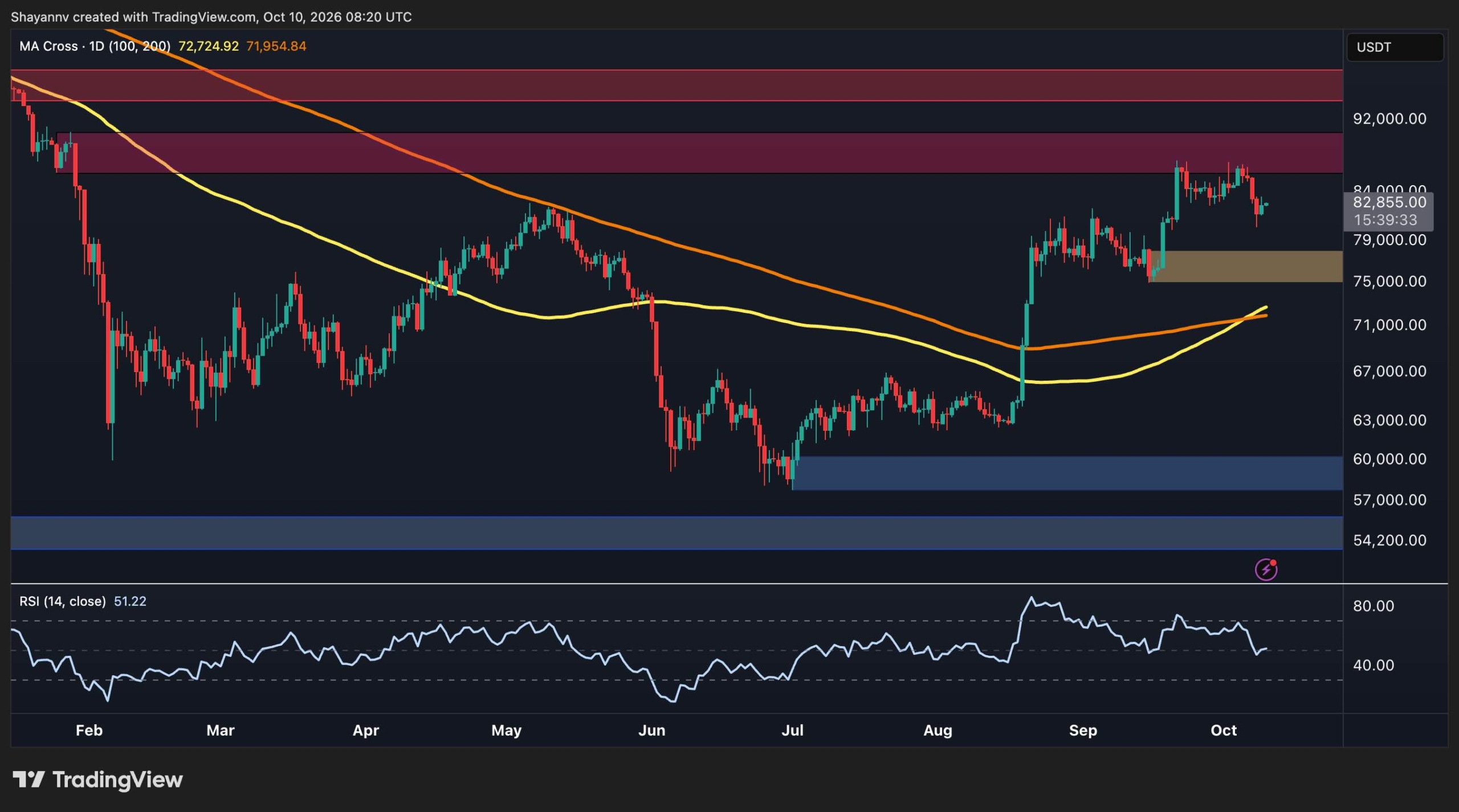Click the Mar label on time axis
The height and width of the screenshot is (812, 1459).
(x=220, y=731)
